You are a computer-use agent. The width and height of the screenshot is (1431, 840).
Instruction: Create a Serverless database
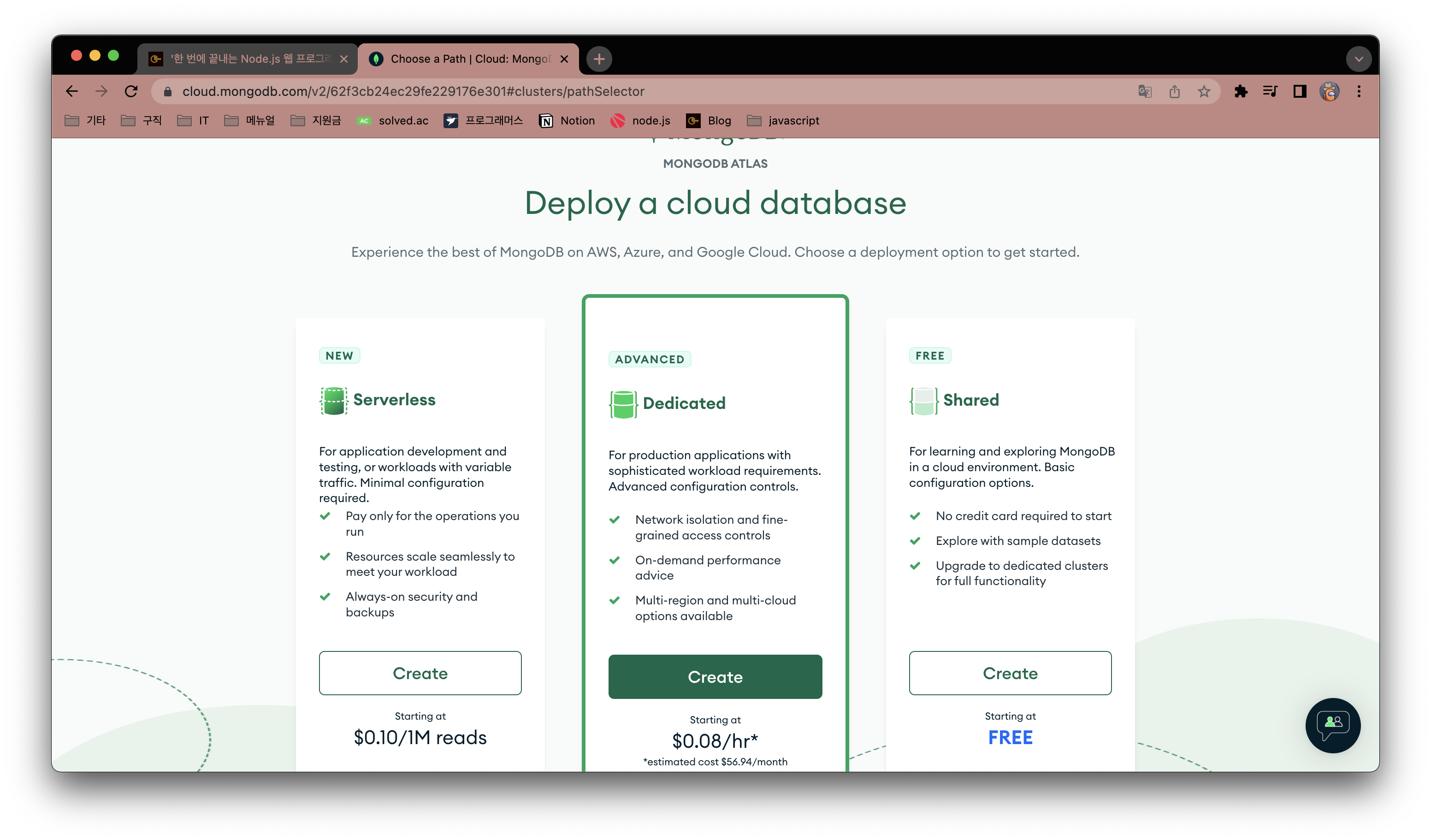[420, 673]
